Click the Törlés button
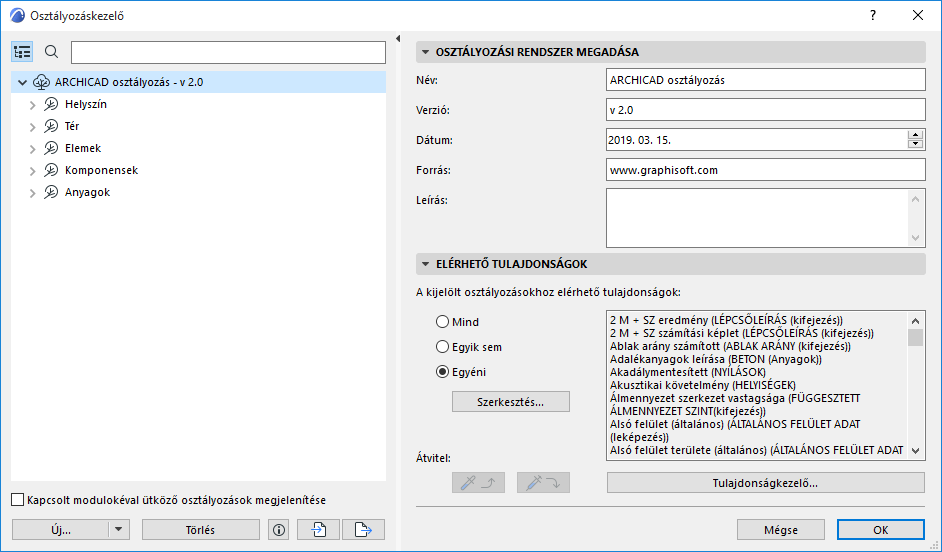Screen dimensions: 942x552 (201, 530)
